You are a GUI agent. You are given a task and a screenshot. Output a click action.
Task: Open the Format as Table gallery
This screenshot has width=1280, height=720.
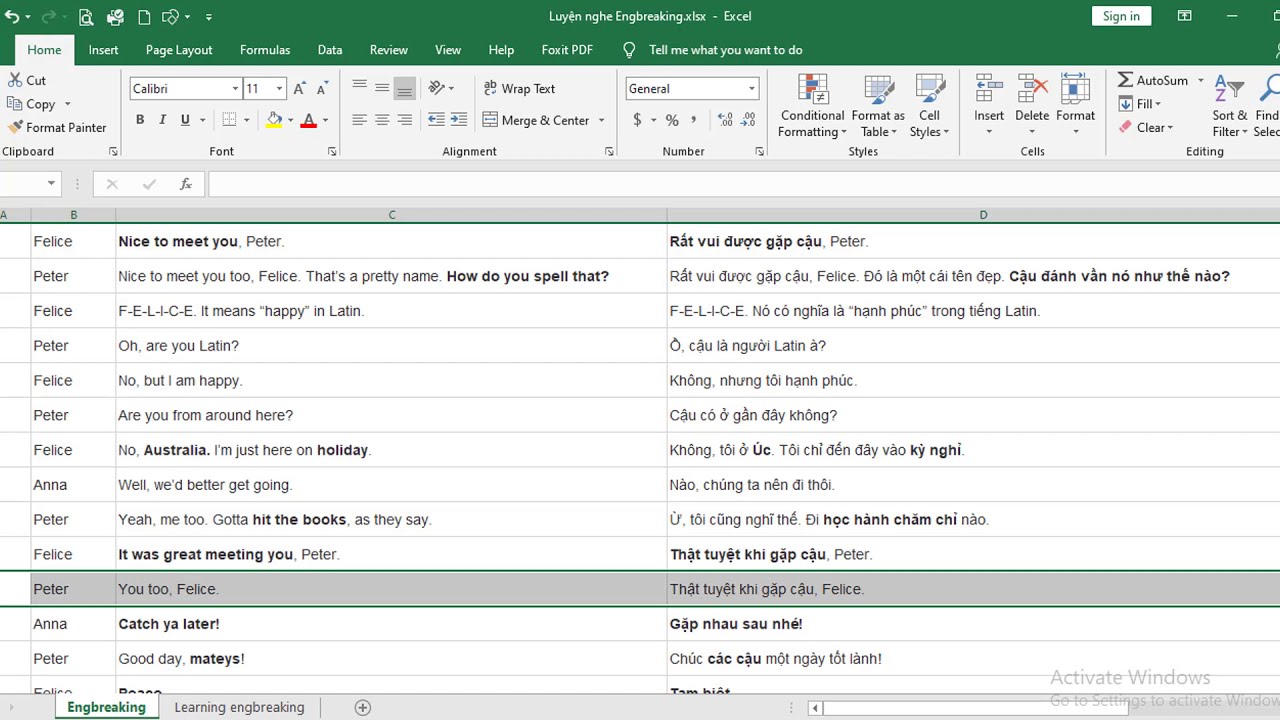pos(878,107)
